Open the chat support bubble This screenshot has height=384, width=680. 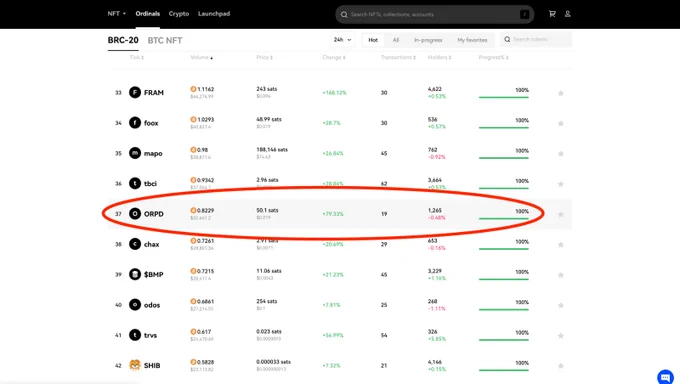tap(665, 377)
